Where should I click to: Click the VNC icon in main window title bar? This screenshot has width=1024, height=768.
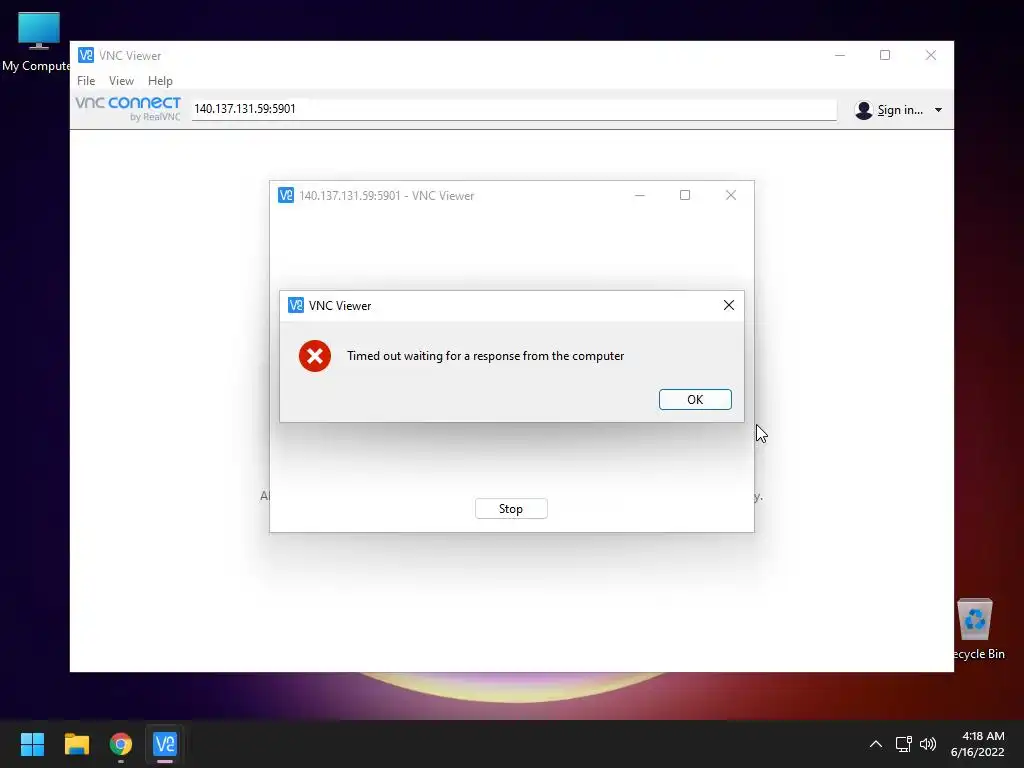[86, 55]
